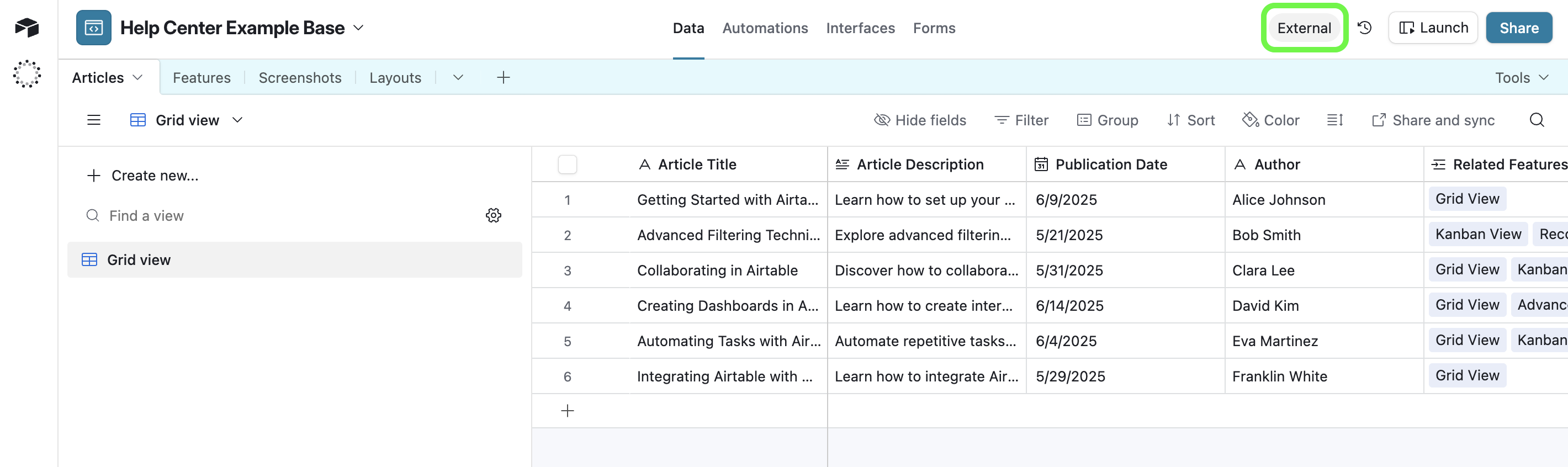The width and height of the screenshot is (1568, 467).
Task: Click Share and sync
Action: 1433,120
